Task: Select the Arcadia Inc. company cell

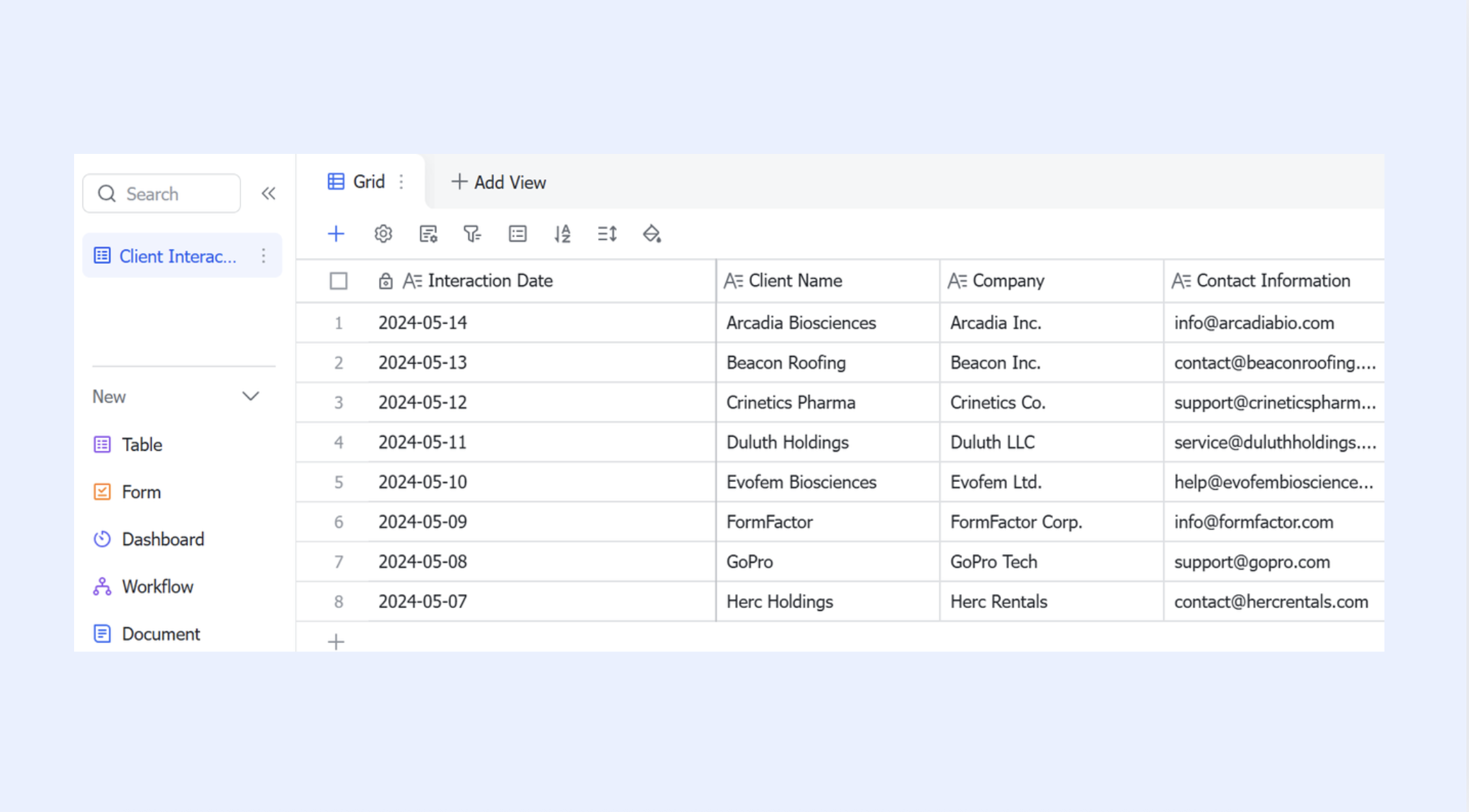Action: pos(1052,323)
